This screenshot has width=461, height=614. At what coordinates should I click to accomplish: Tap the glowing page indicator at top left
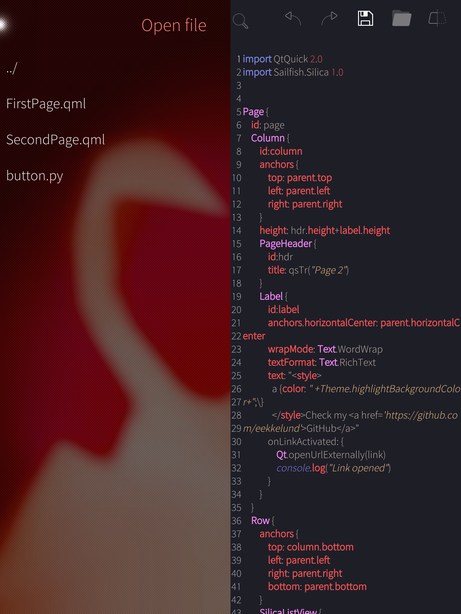coord(2,25)
